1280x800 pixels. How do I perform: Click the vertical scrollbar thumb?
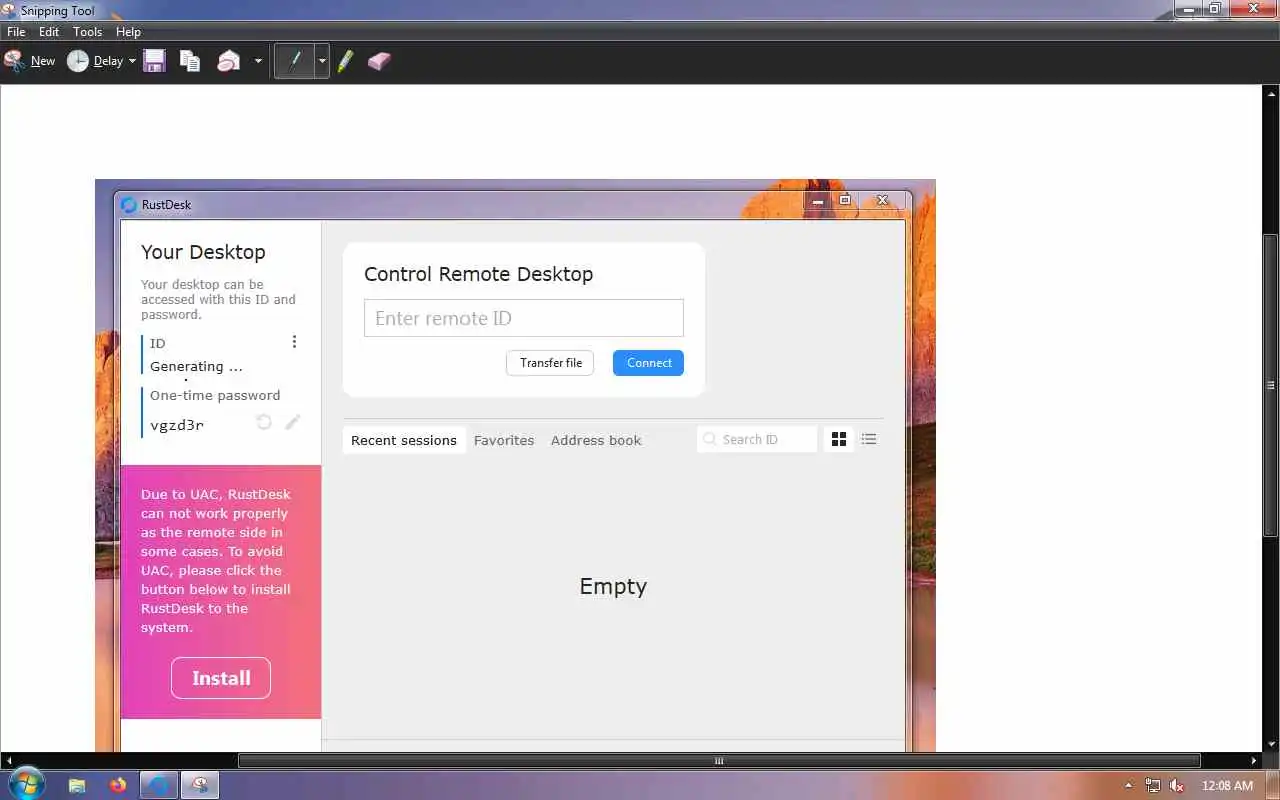(x=1271, y=385)
